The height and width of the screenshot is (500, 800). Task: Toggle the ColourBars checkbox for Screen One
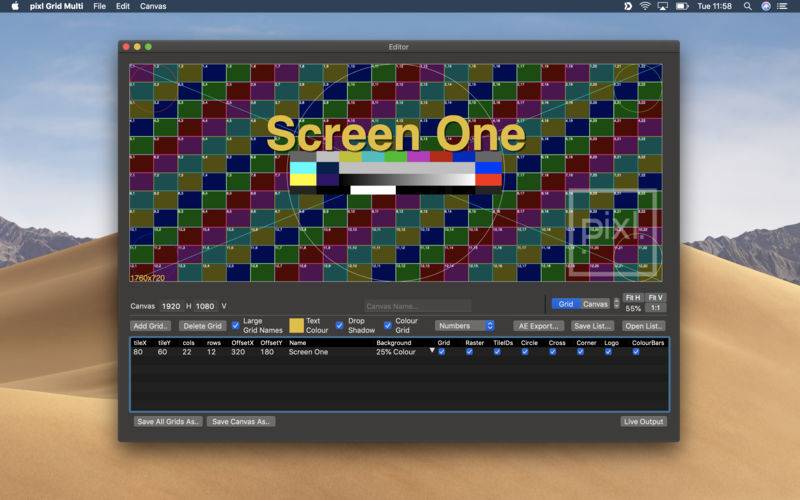pyautogui.click(x=636, y=352)
